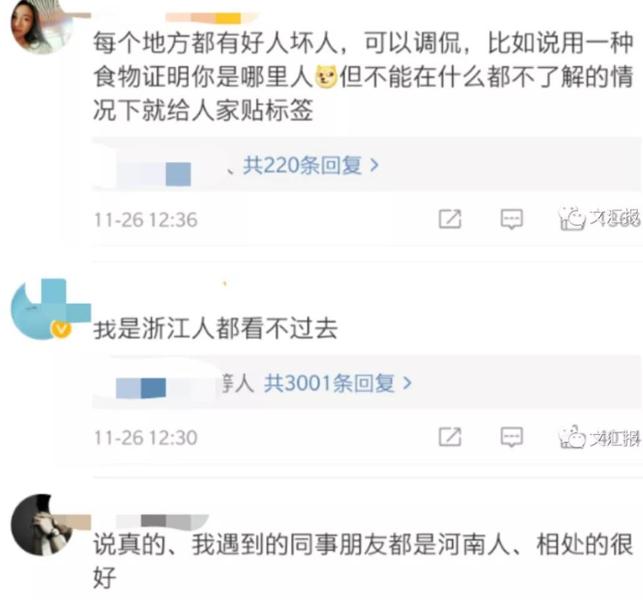
Task: Expand the 共3001条回复 thread
Action: point(337,383)
